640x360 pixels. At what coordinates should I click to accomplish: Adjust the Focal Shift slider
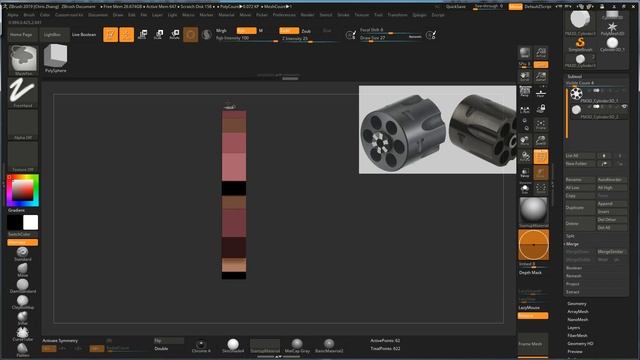coord(391,30)
